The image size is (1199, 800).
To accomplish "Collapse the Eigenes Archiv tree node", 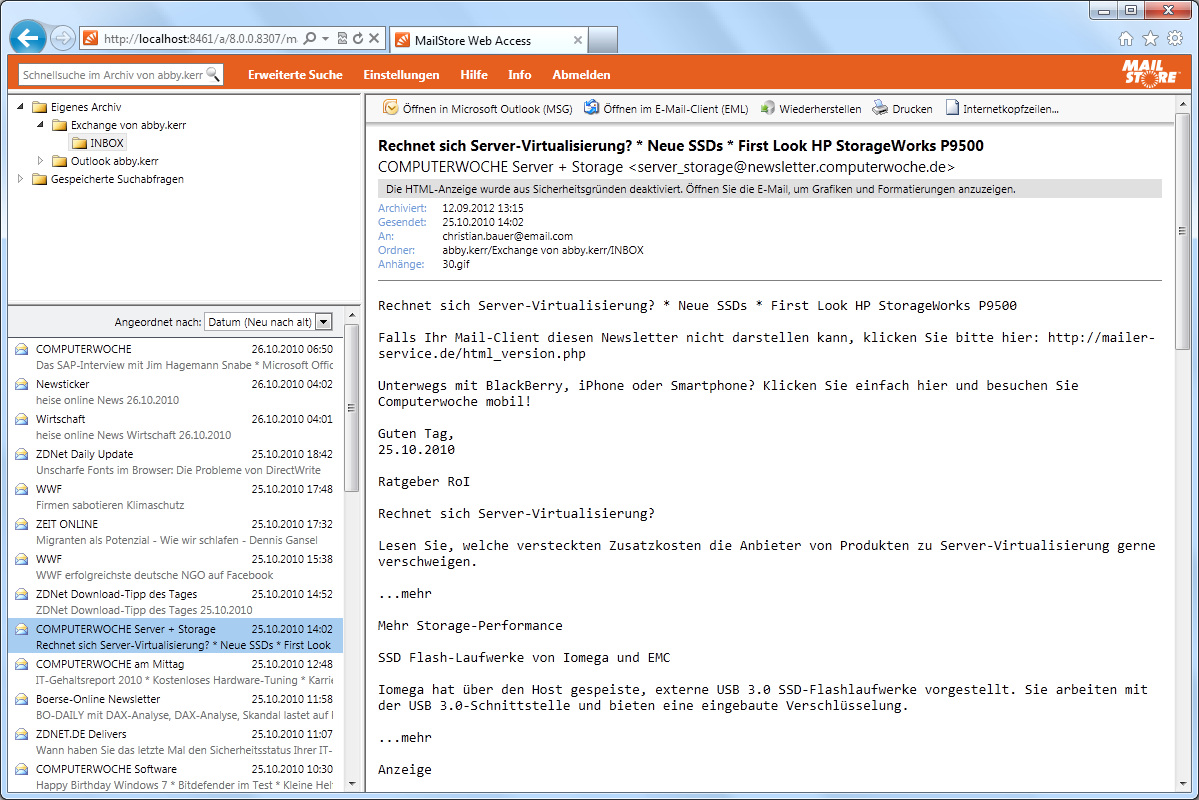I will 21,107.
